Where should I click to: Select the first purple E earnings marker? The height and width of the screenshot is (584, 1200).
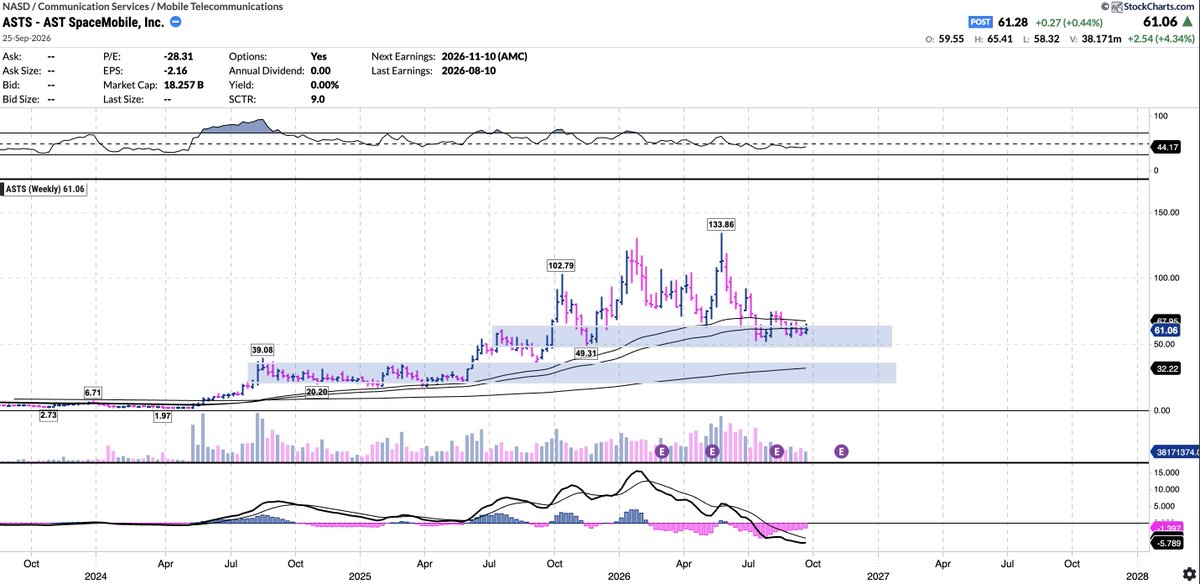coord(661,452)
